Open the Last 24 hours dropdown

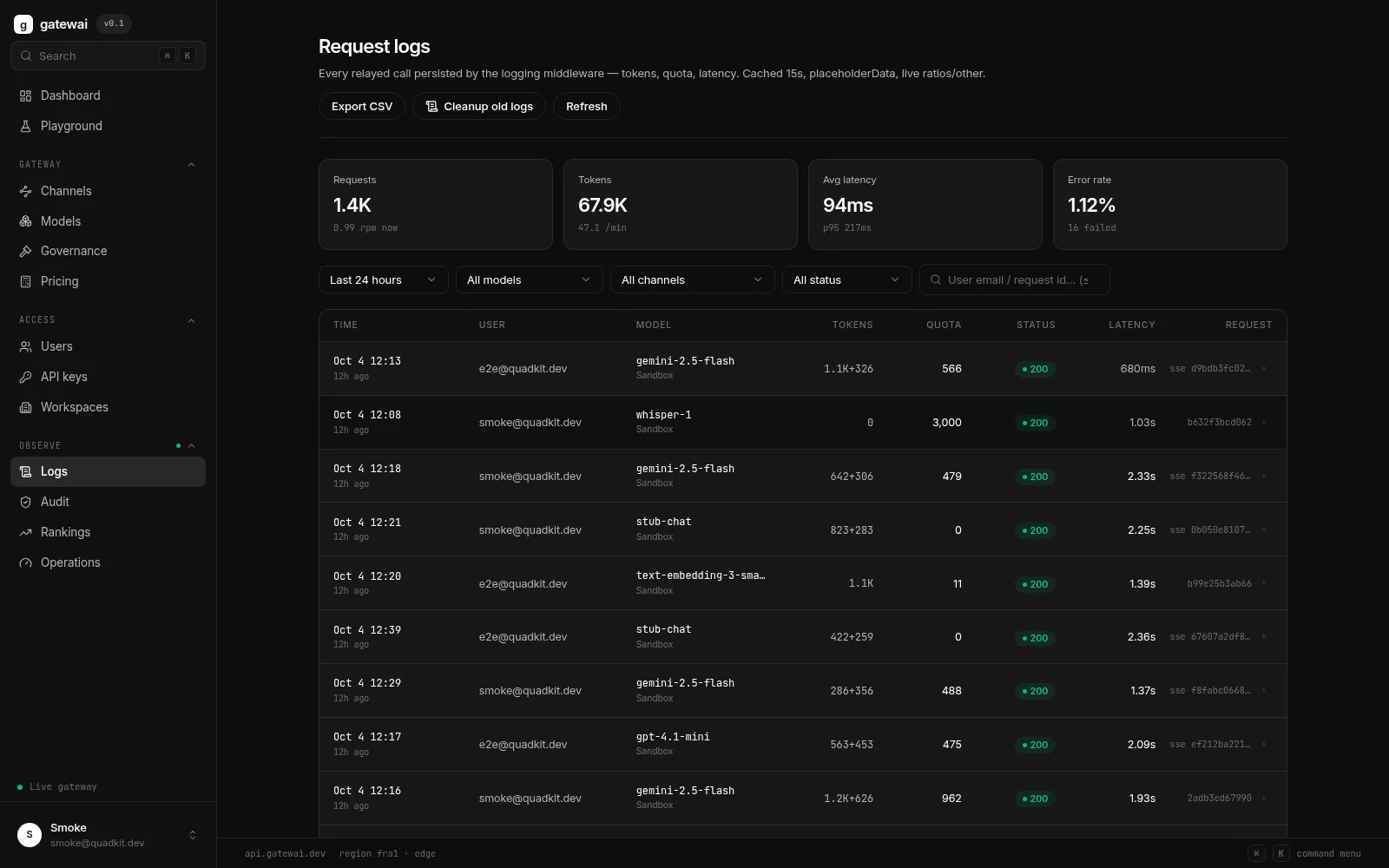click(x=384, y=279)
